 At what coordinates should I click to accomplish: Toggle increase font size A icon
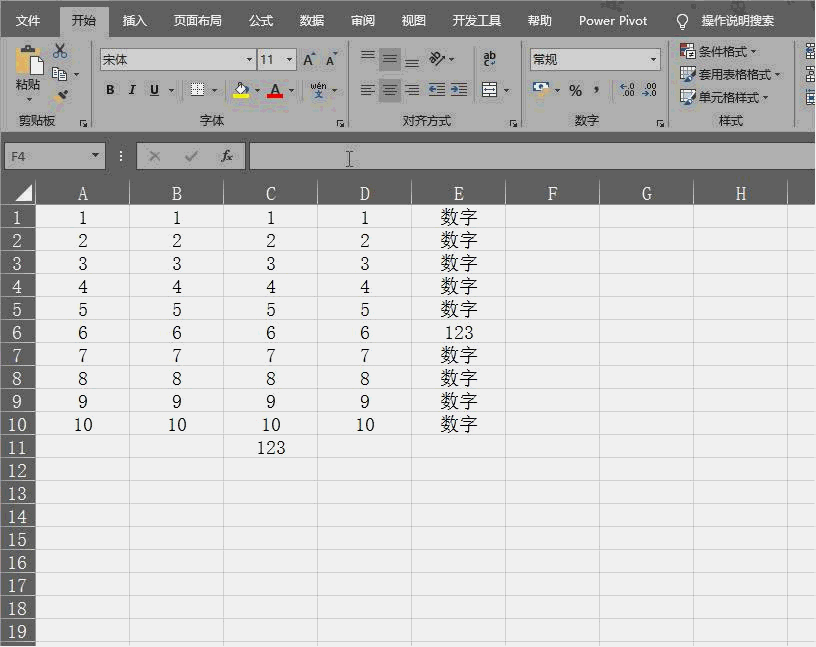[x=307, y=59]
